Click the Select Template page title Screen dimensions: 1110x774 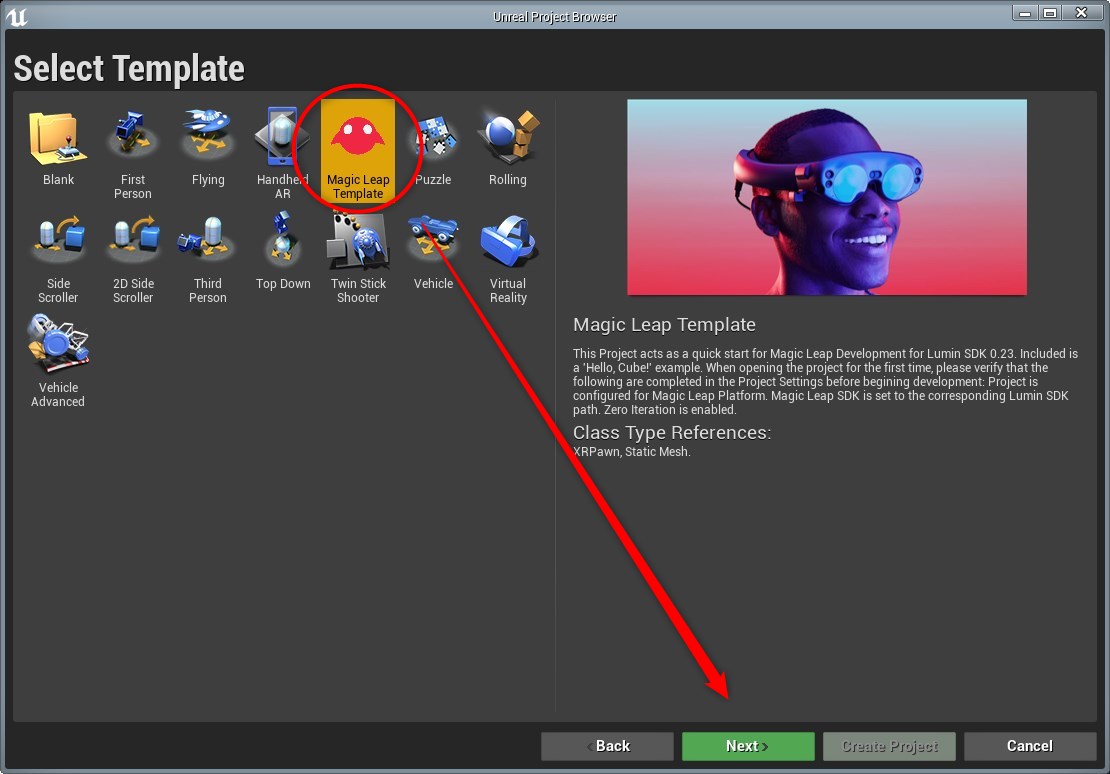pyautogui.click(x=129, y=69)
